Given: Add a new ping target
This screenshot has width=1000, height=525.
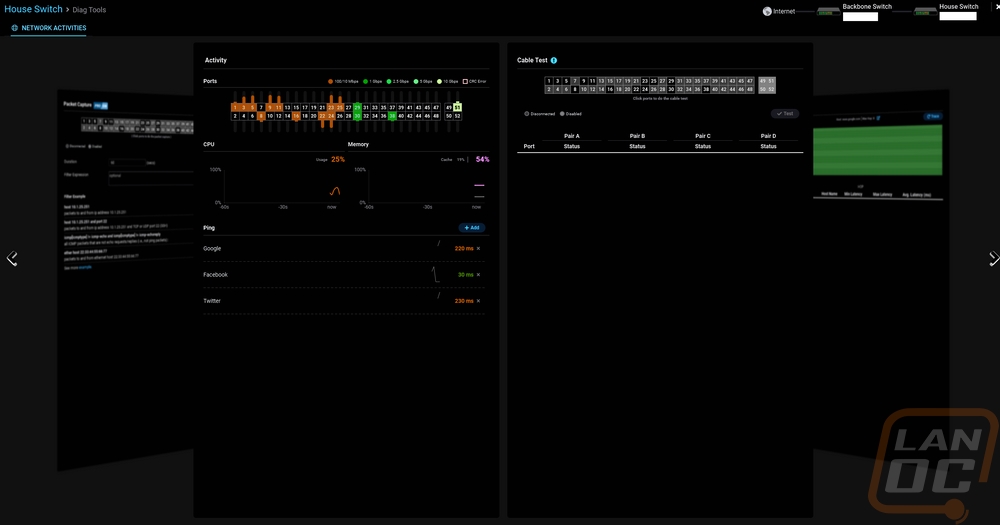Looking at the screenshot, I should coord(471,228).
